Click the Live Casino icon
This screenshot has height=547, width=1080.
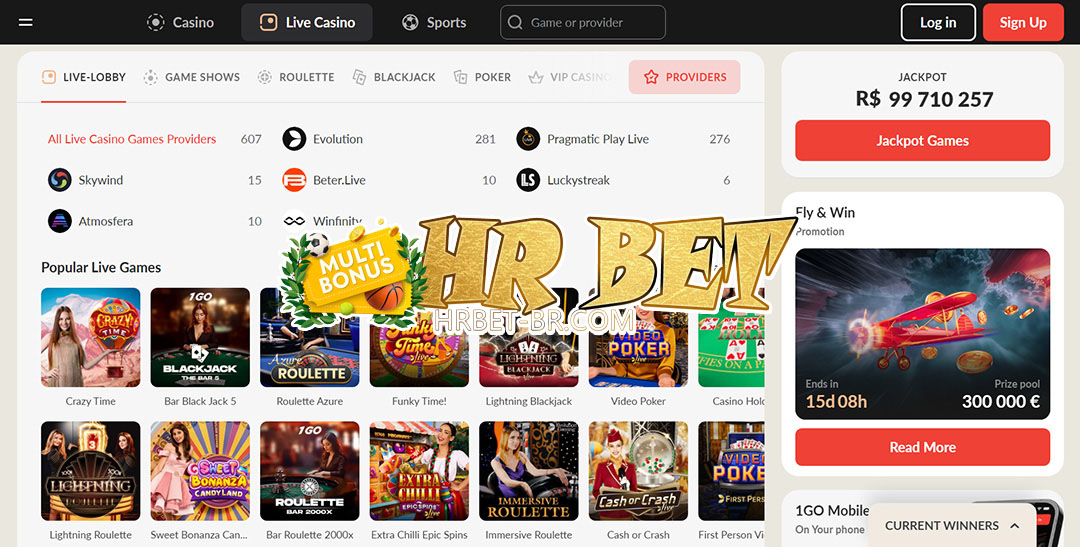coord(268,22)
